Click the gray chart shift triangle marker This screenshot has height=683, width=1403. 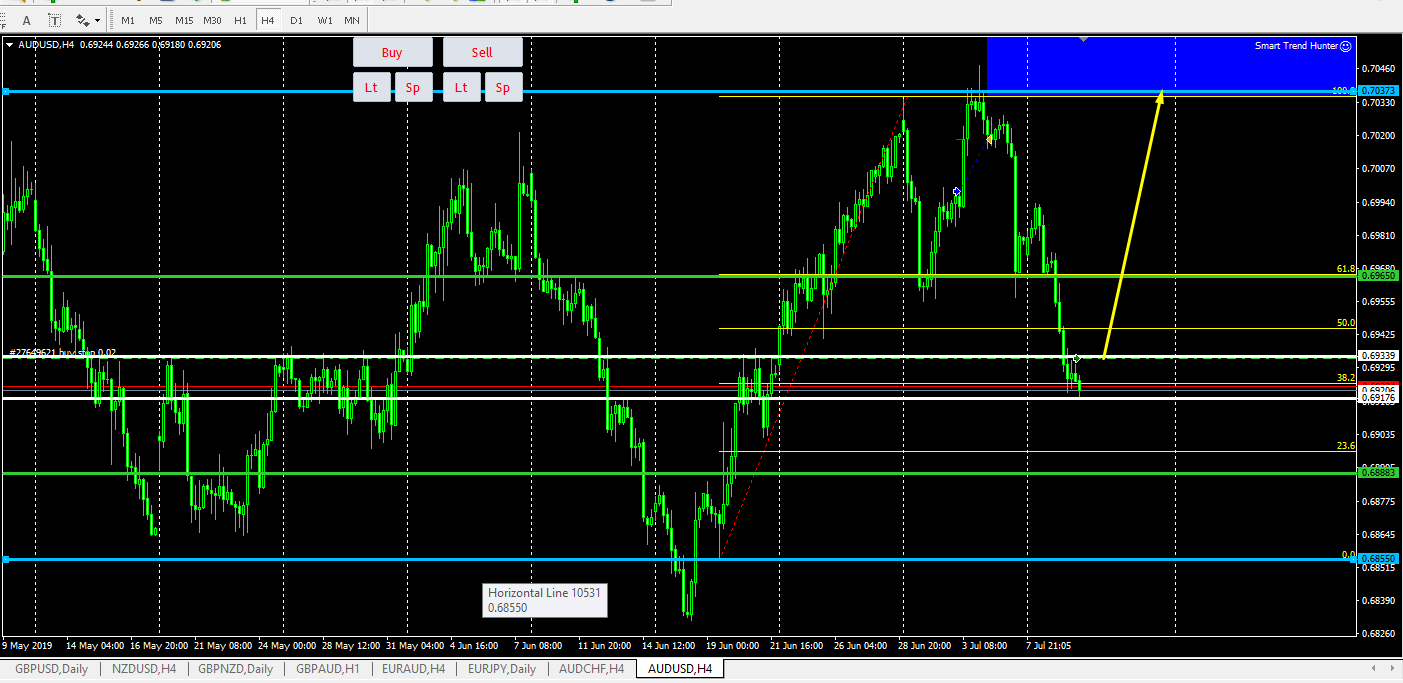[x=1083, y=39]
